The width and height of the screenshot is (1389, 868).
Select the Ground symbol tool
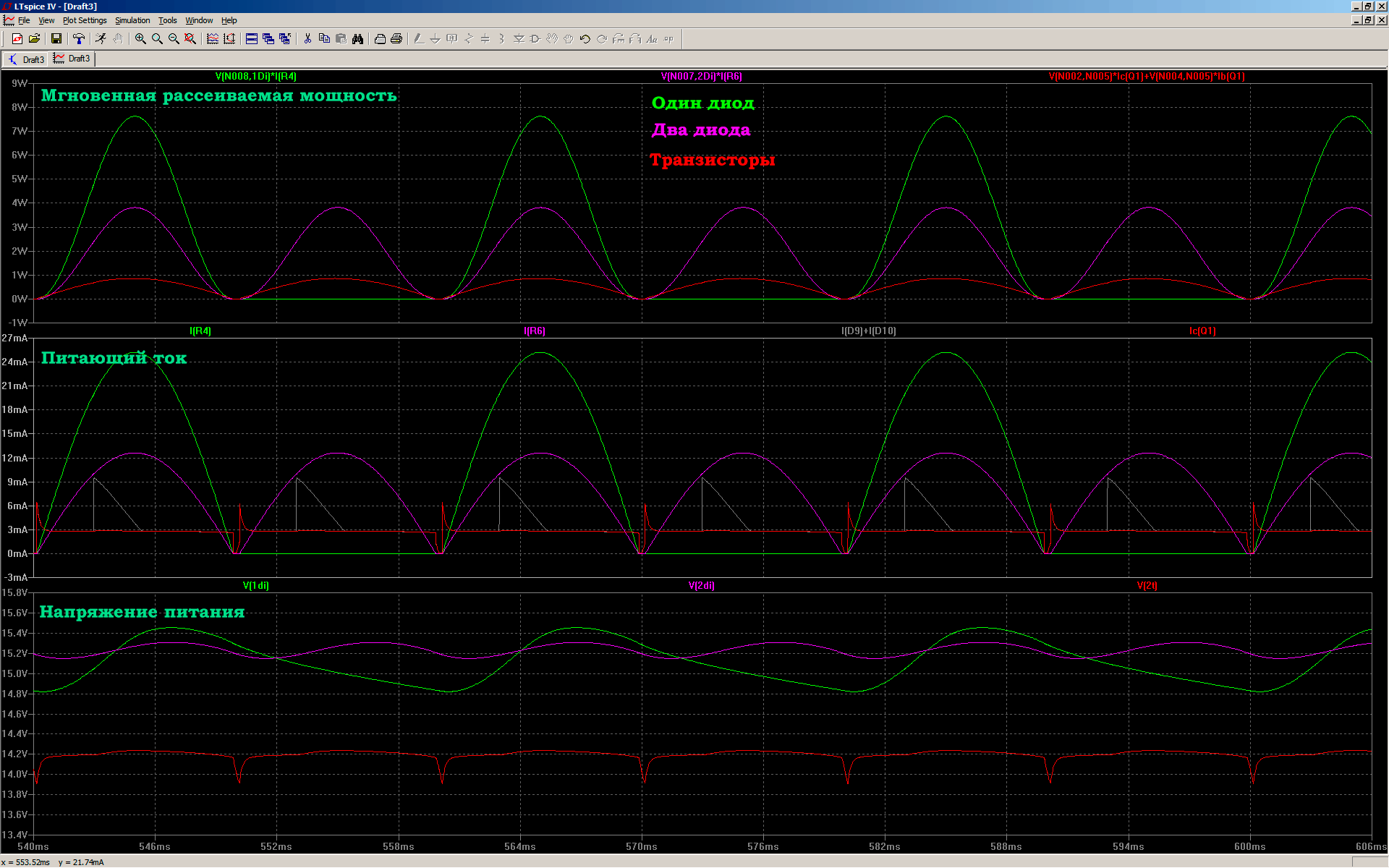coord(436,39)
